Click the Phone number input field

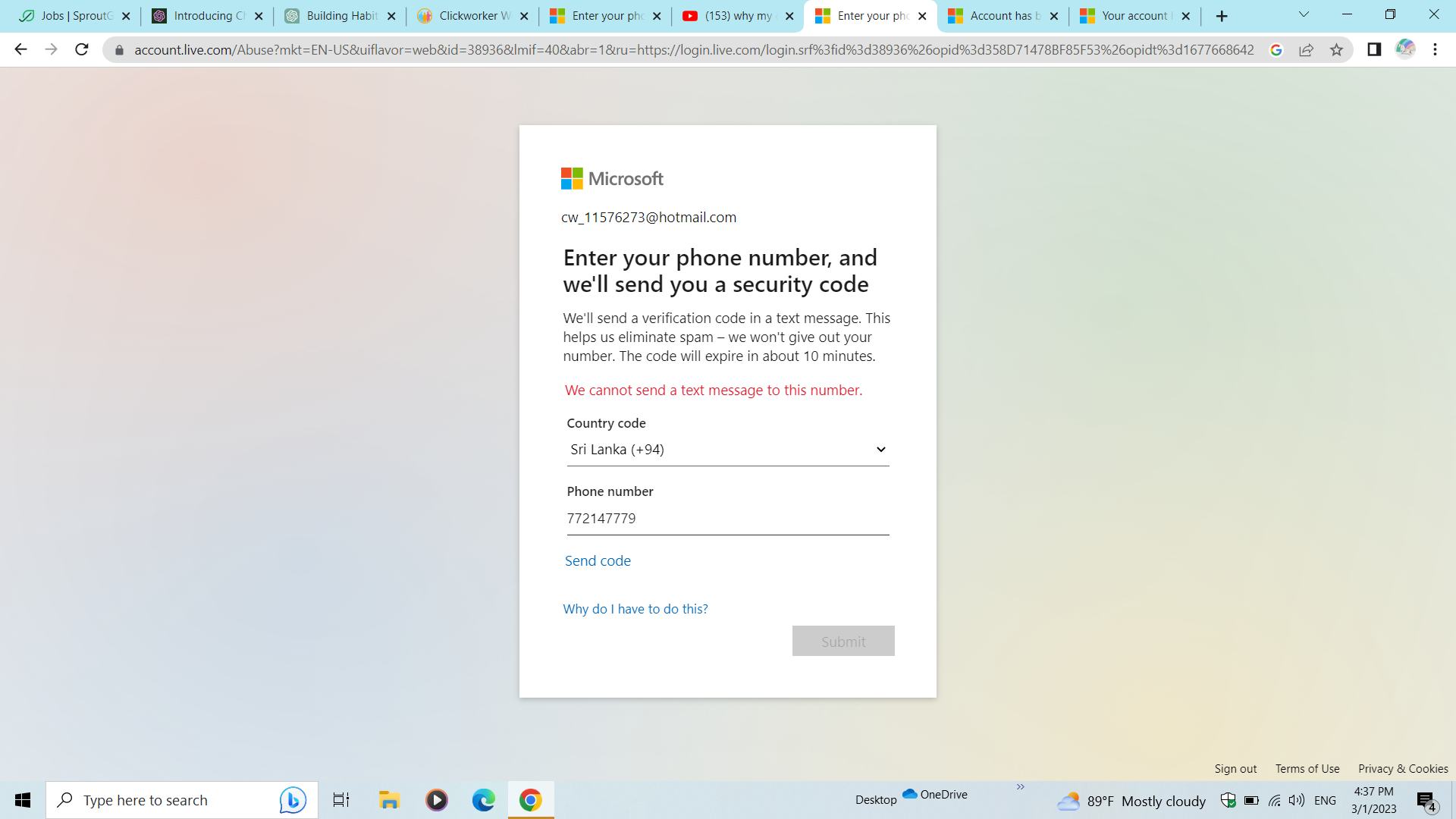tap(728, 519)
